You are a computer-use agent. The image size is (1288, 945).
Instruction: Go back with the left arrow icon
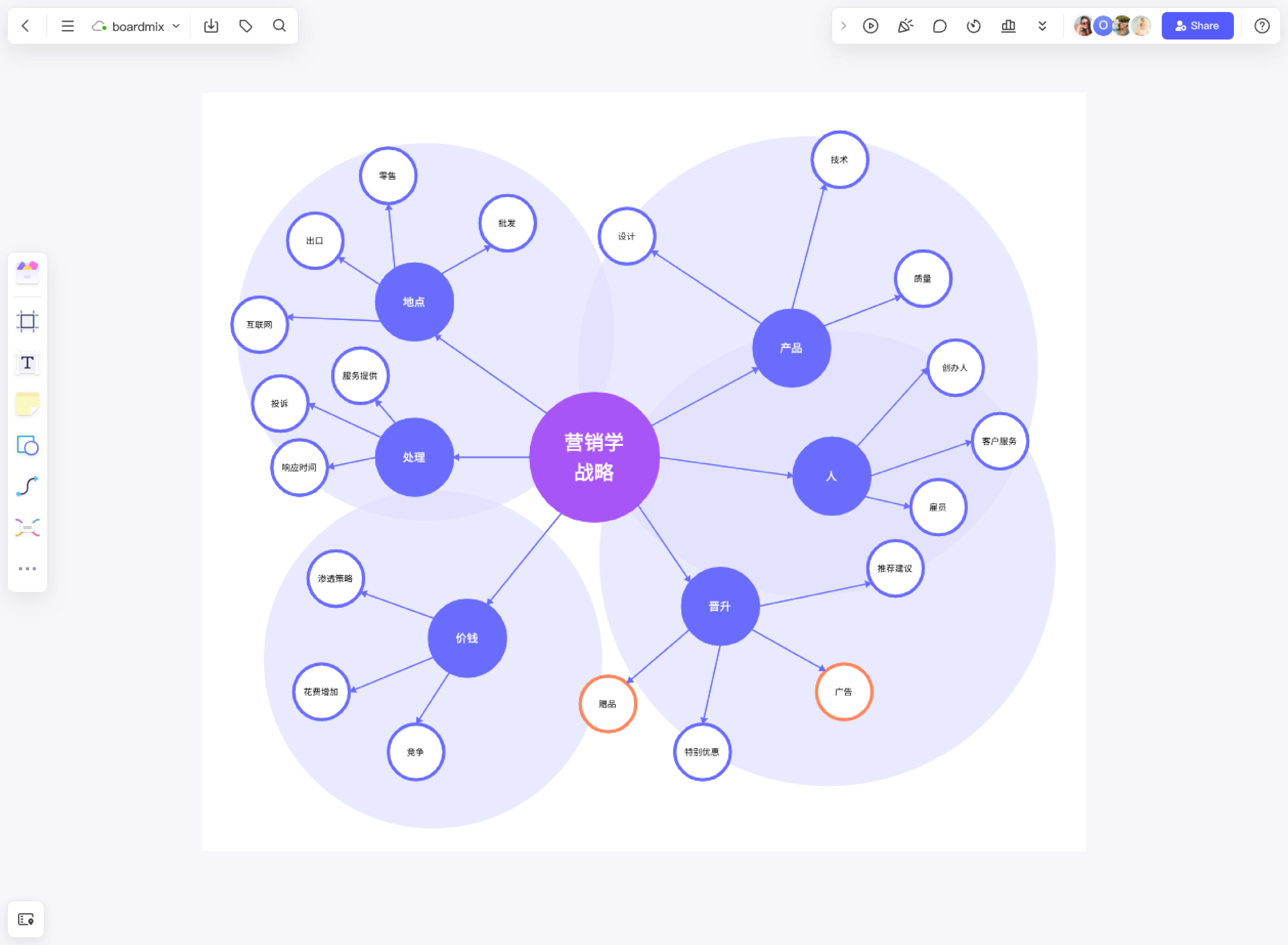[25, 26]
